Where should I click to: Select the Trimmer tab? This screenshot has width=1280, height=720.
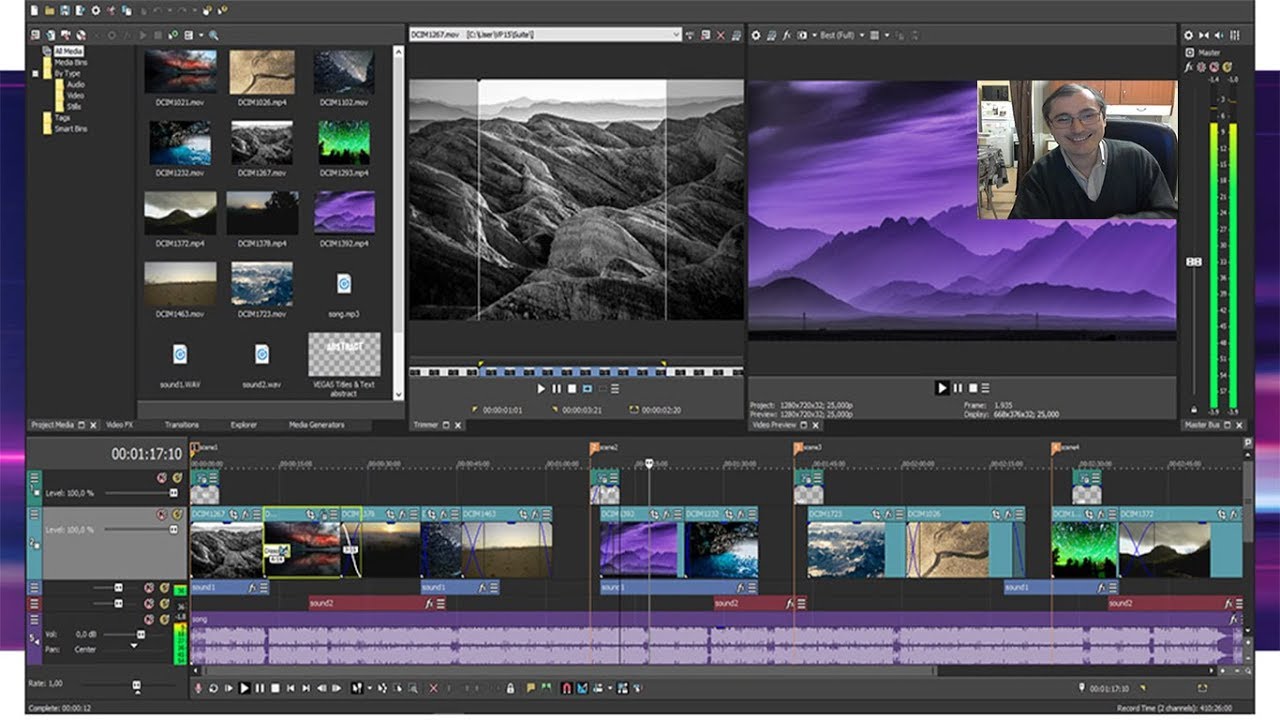tap(427, 425)
